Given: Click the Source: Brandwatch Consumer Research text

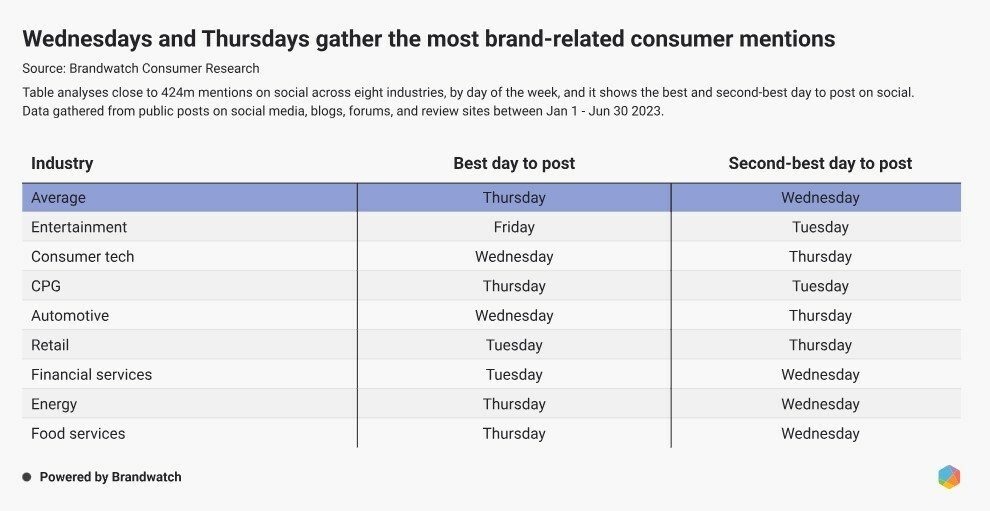Looking at the screenshot, I should tap(141, 68).
